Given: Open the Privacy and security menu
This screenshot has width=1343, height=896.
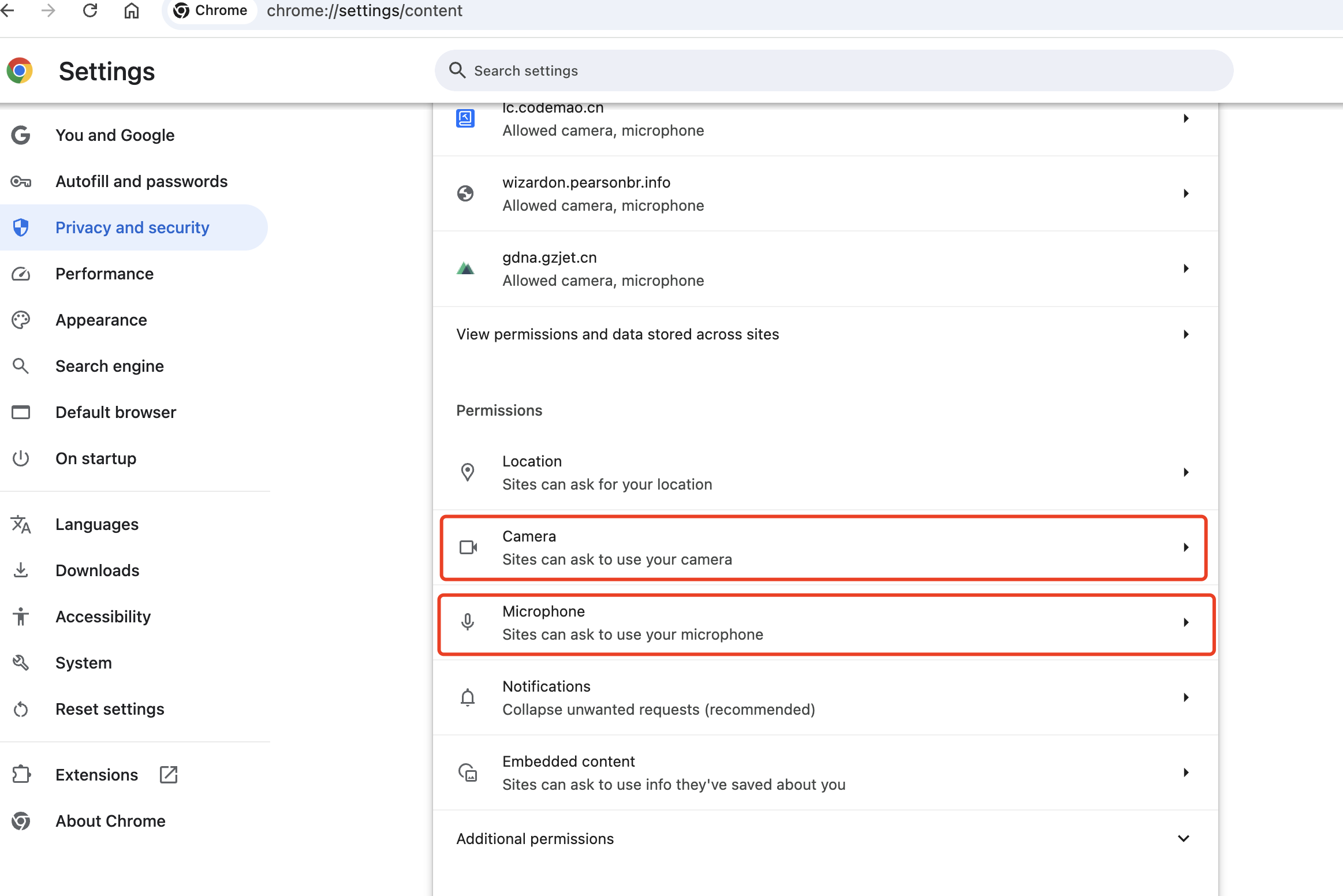Looking at the screenshot, I should (x=133, y=228).
